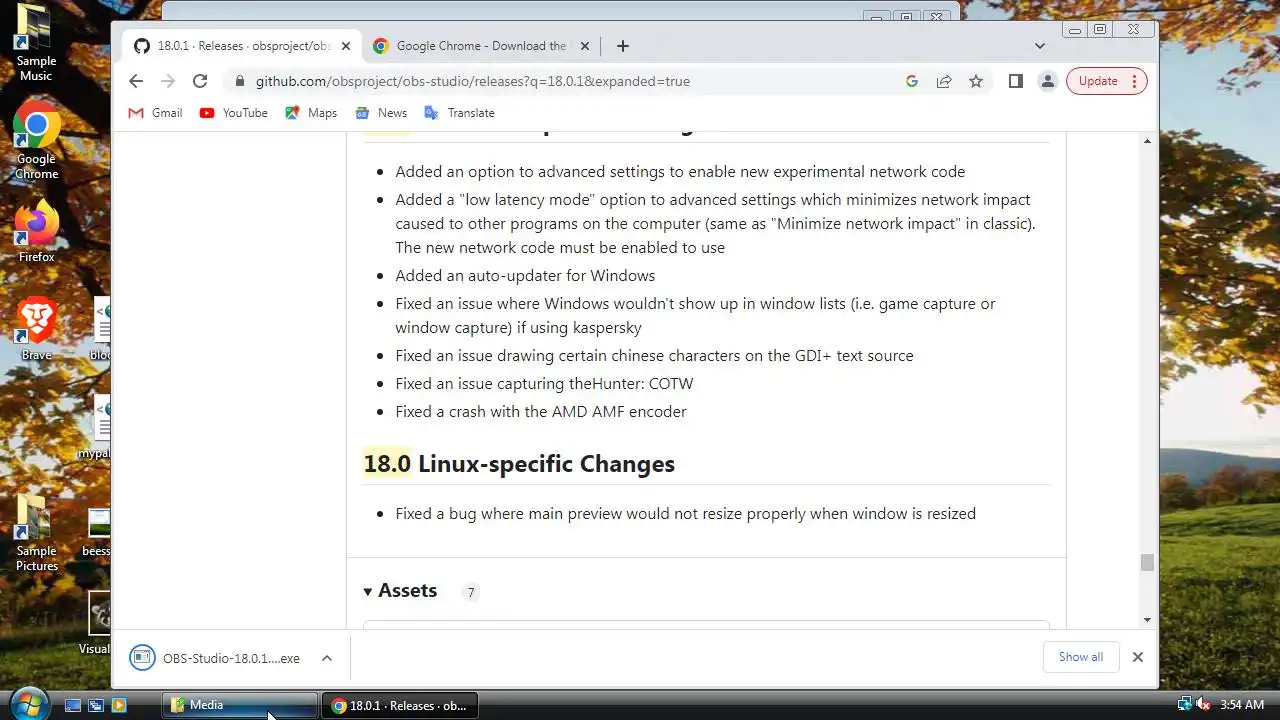Open the YouTube bookmark
This screenshot has width=1280, height=720.
click(234, 113)
